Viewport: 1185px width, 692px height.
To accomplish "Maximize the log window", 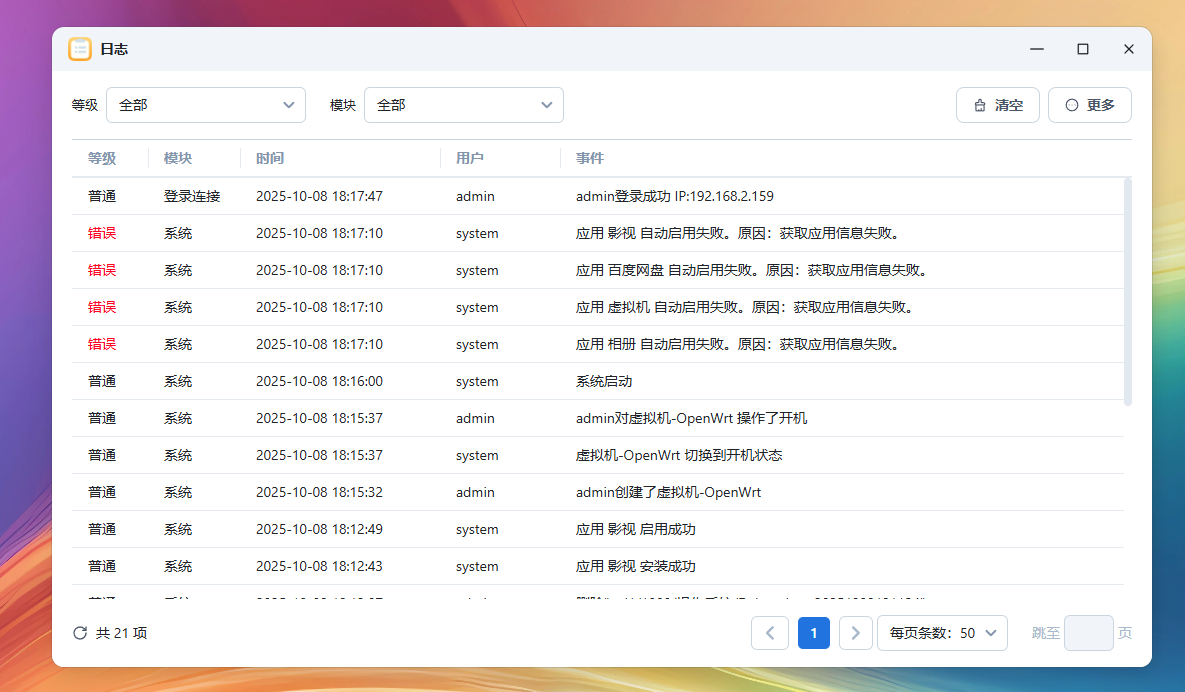I will click(x=1082, y=49).
